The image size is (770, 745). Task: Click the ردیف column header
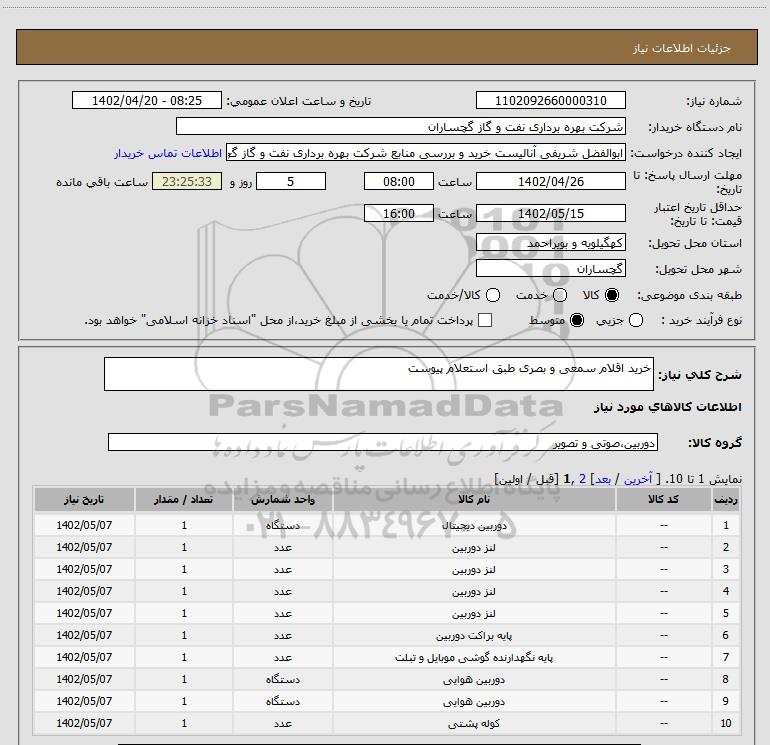pyautogui.click(x=726, y=499)
